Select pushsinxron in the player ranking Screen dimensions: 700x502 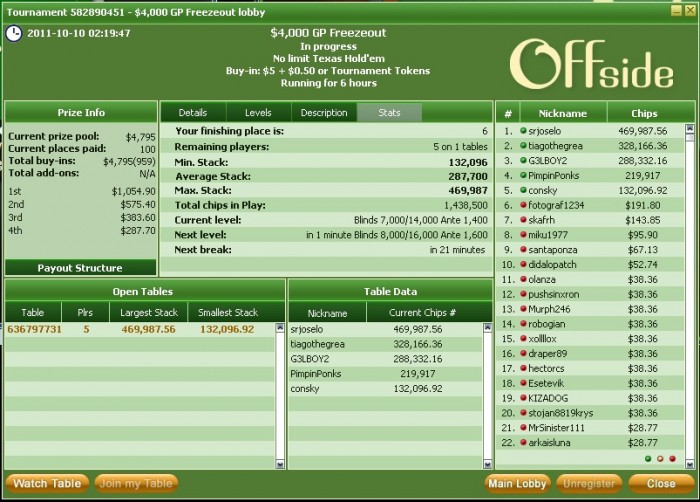(x=590, y=294)
